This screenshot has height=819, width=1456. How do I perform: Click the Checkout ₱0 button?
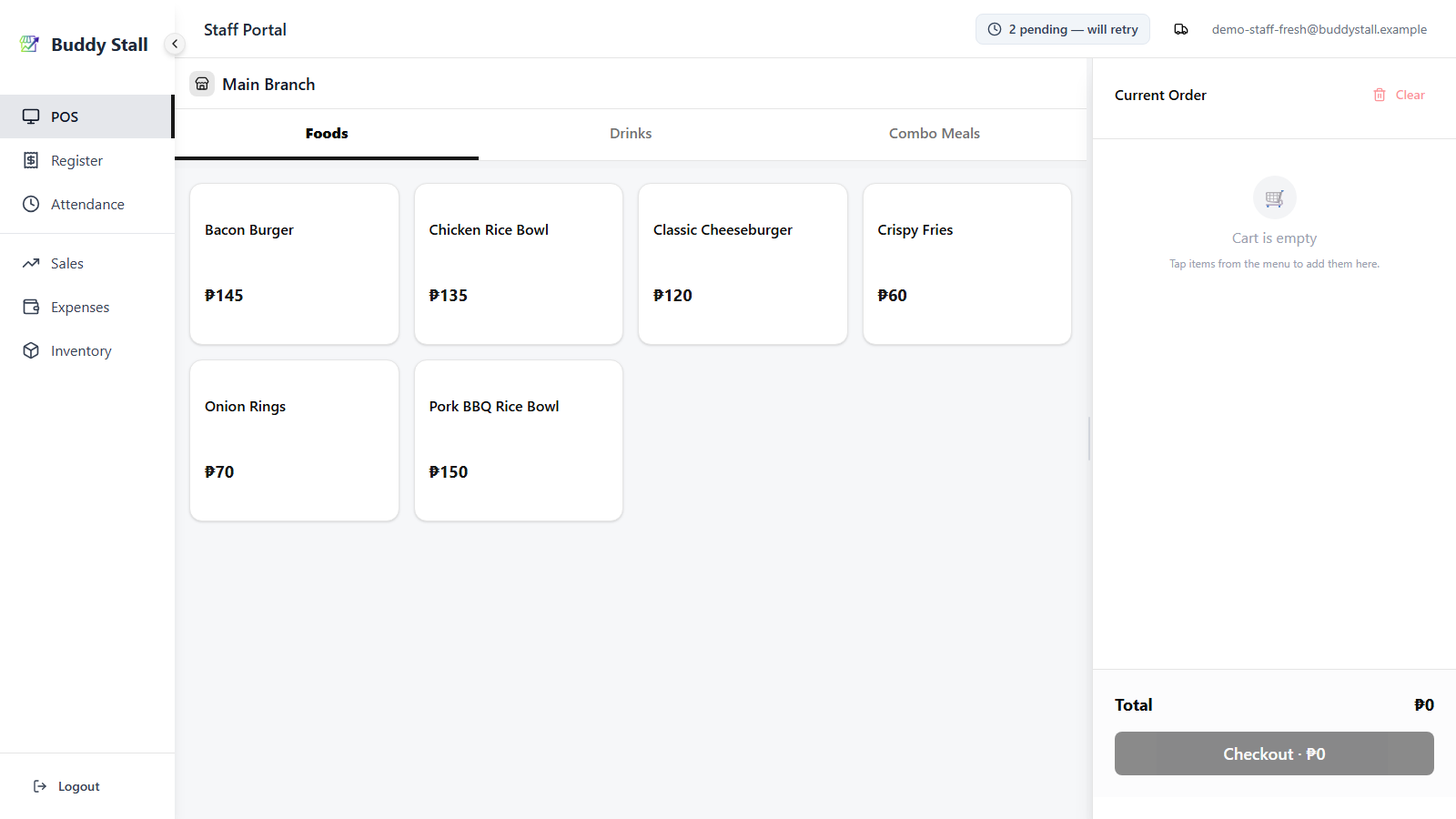pyautogui.click(x=1274, y=753)
